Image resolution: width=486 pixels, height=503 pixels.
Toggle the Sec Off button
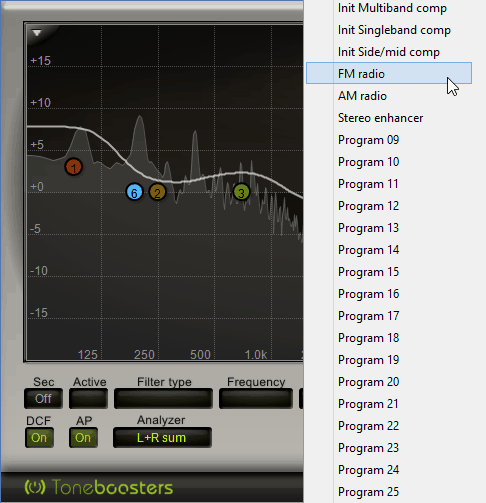point(43,398)
